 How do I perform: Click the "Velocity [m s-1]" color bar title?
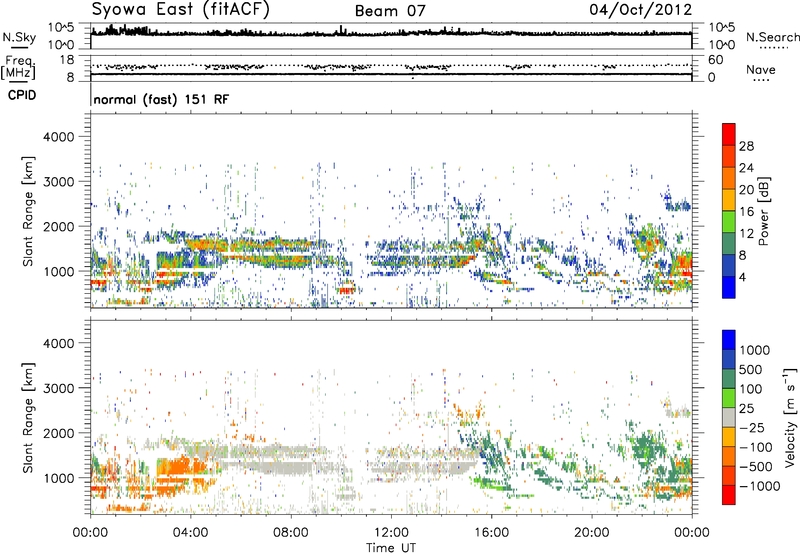pos(790,417)
